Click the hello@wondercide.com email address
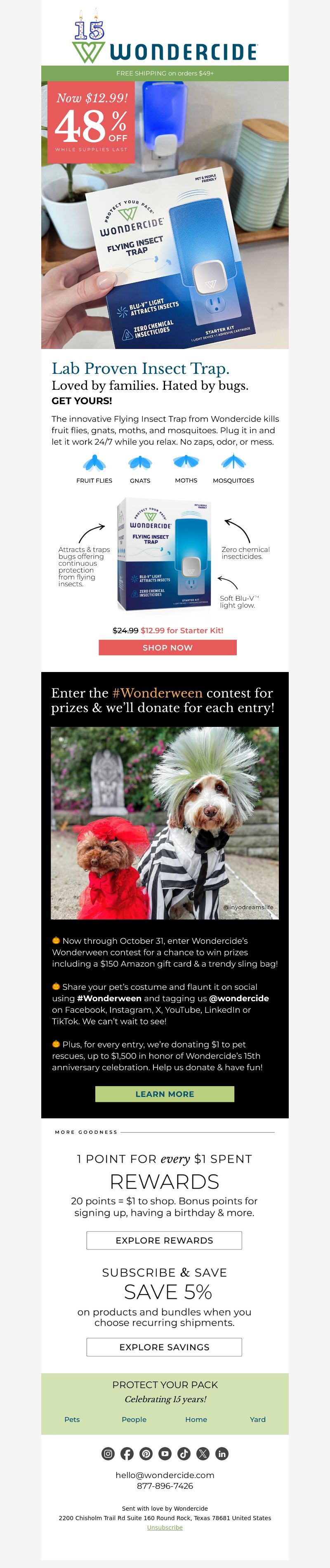The width and height of the screenshot is (330, 1568). coord(165,1475)
